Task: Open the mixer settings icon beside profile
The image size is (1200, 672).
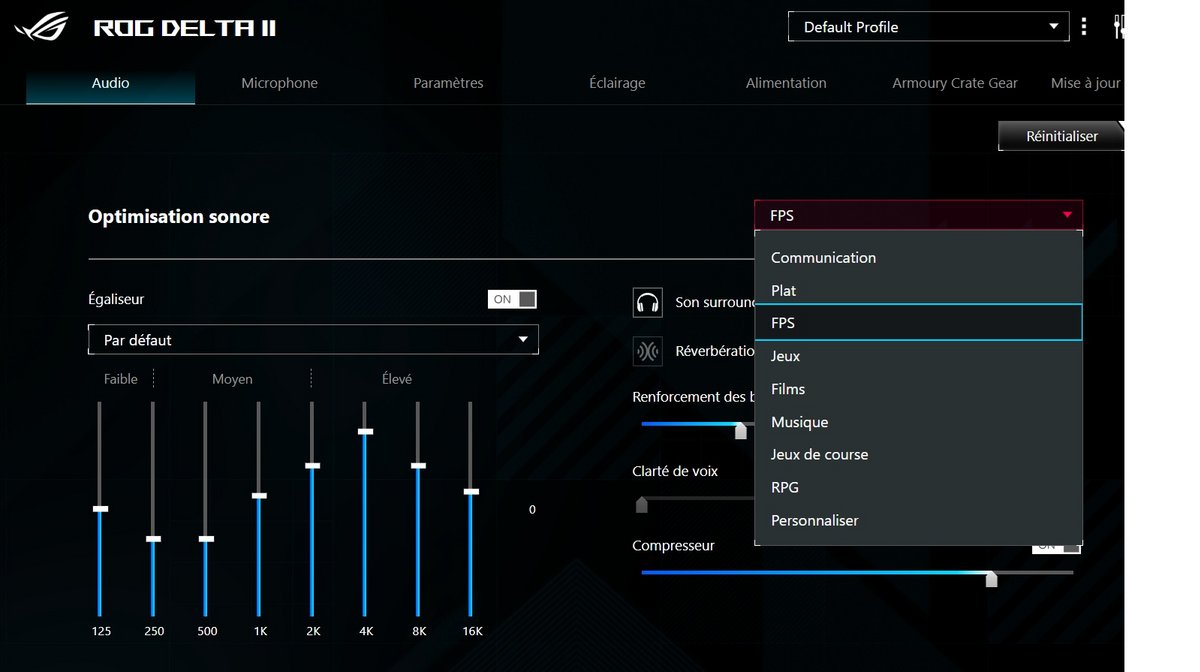Action: point(1119,27)
